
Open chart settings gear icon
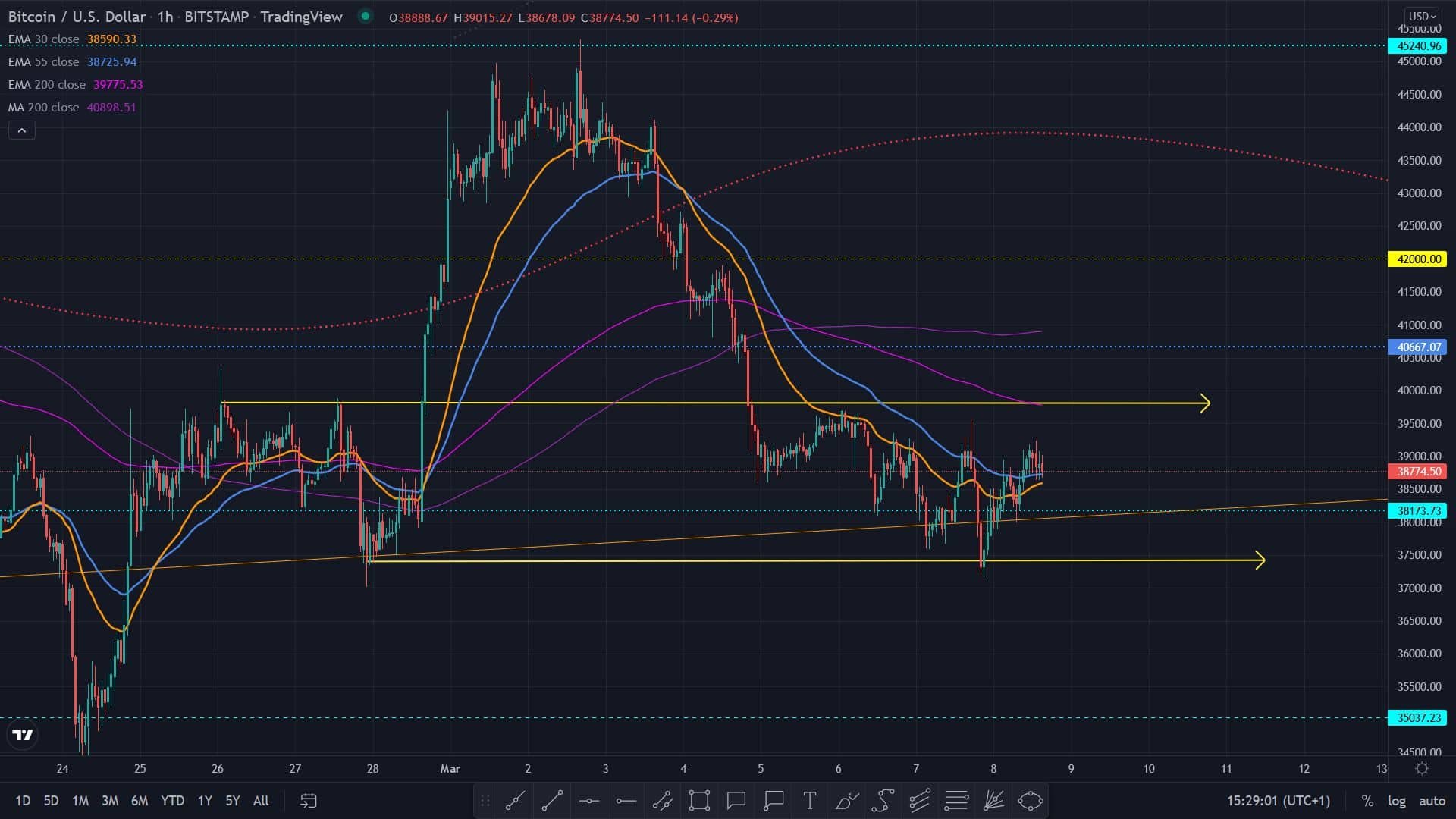click(x=1422, y=768)
